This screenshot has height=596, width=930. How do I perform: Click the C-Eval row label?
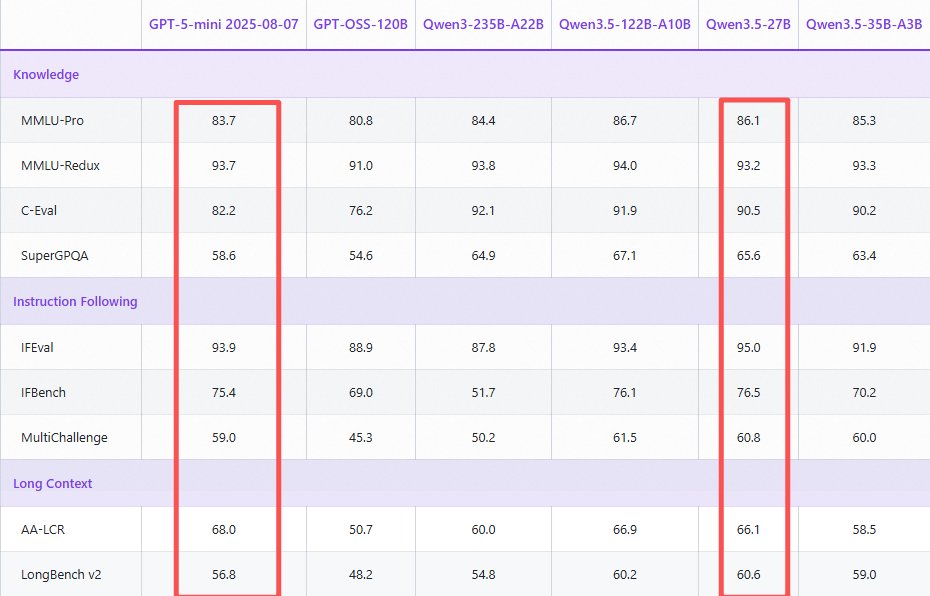coord(39,211)
